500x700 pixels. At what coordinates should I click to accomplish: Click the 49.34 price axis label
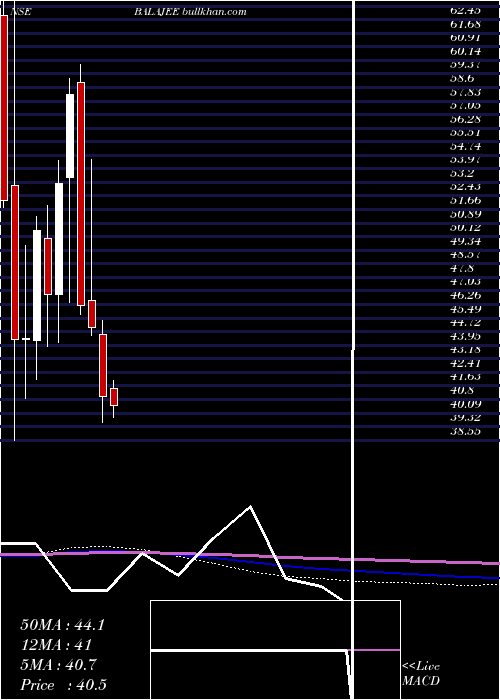pos(465,241)
